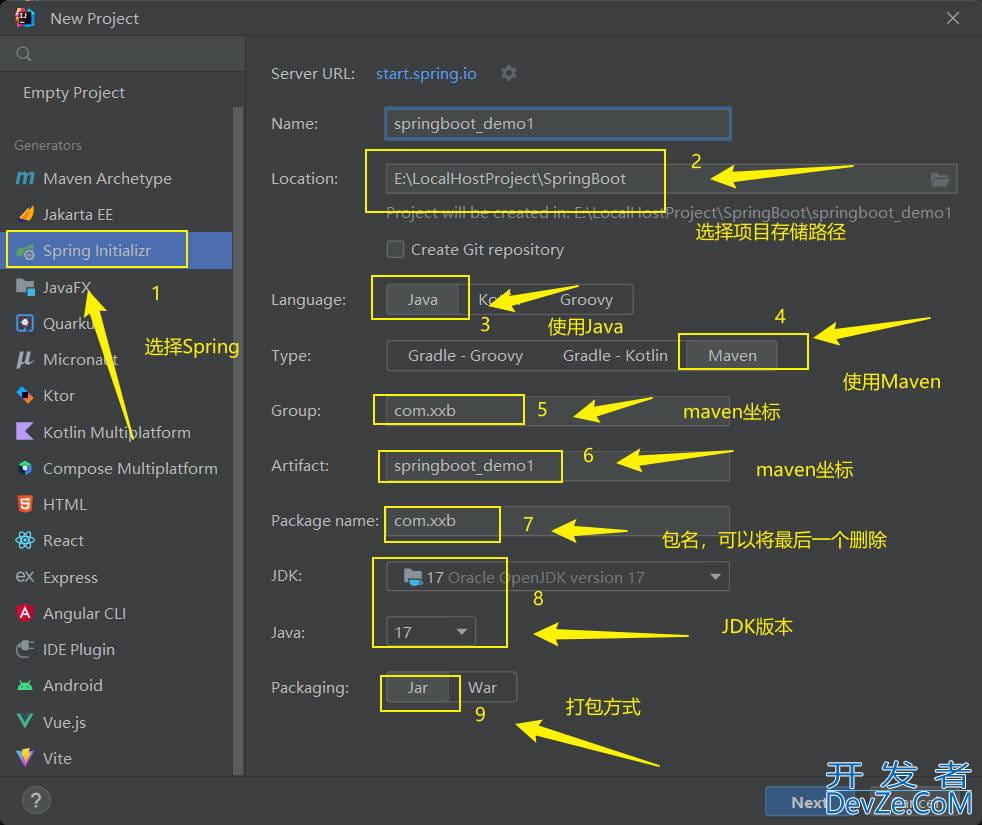
Task: Select Kotlin Multiplatform generator
Action: (x=116, y=432)
